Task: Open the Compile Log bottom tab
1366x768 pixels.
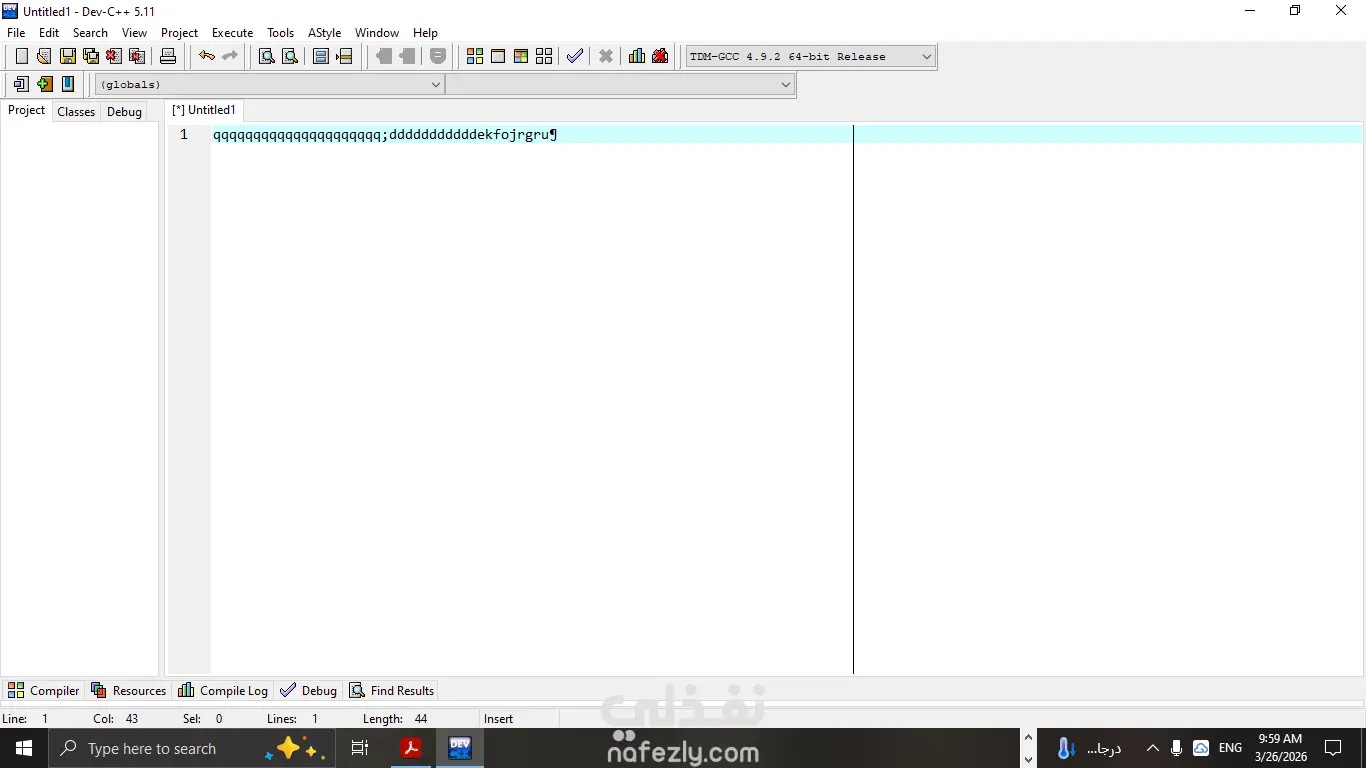Action: click(x=223, y=690)
